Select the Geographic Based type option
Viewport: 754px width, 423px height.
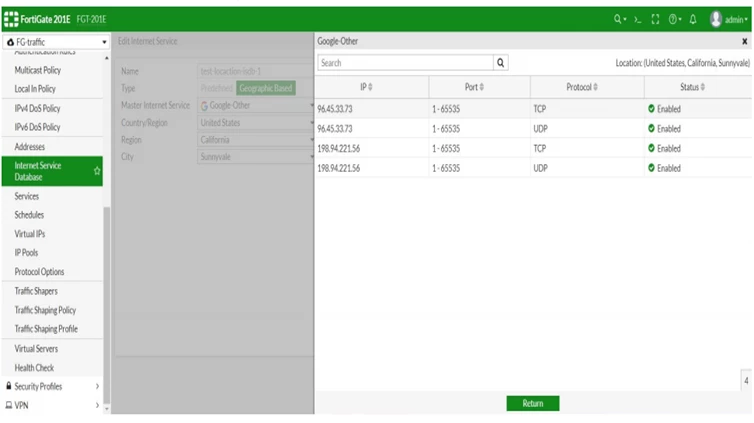point(265,88)
